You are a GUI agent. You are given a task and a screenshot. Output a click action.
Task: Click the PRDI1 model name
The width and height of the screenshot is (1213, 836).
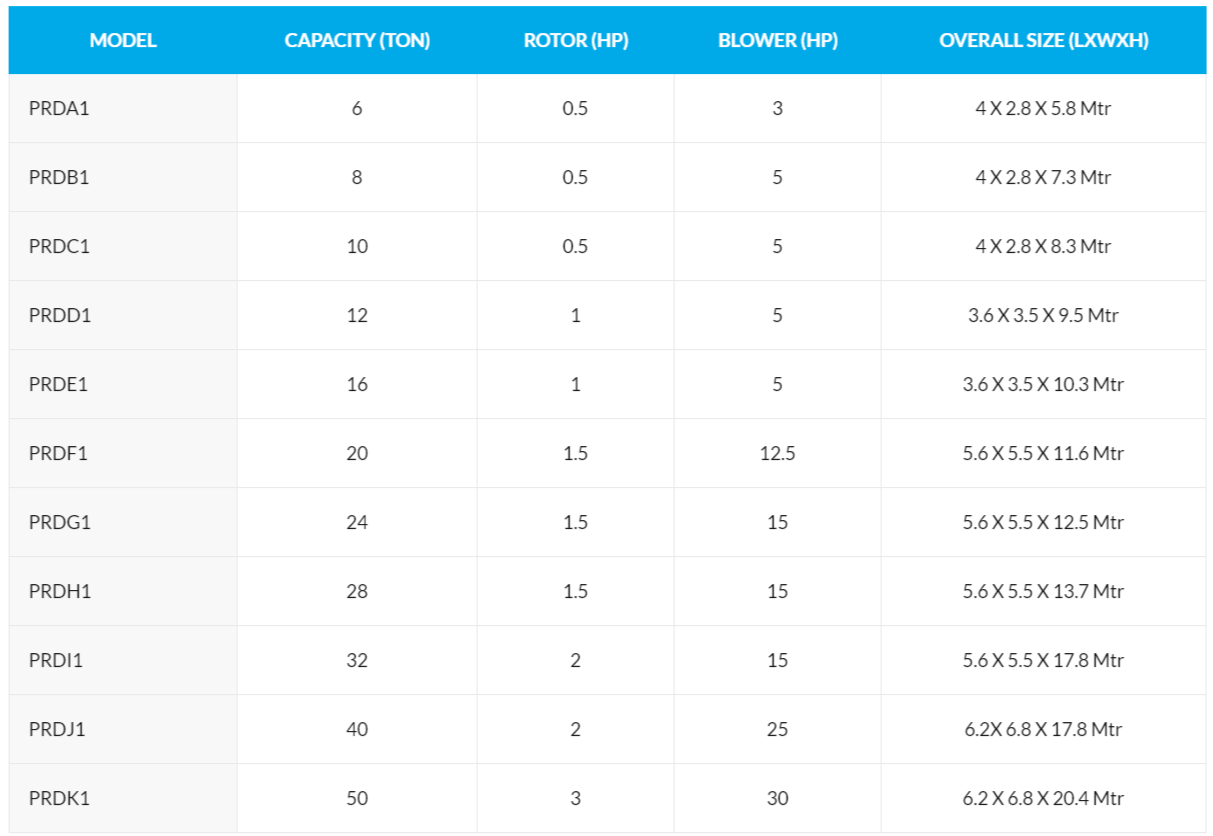coord(58,660)
